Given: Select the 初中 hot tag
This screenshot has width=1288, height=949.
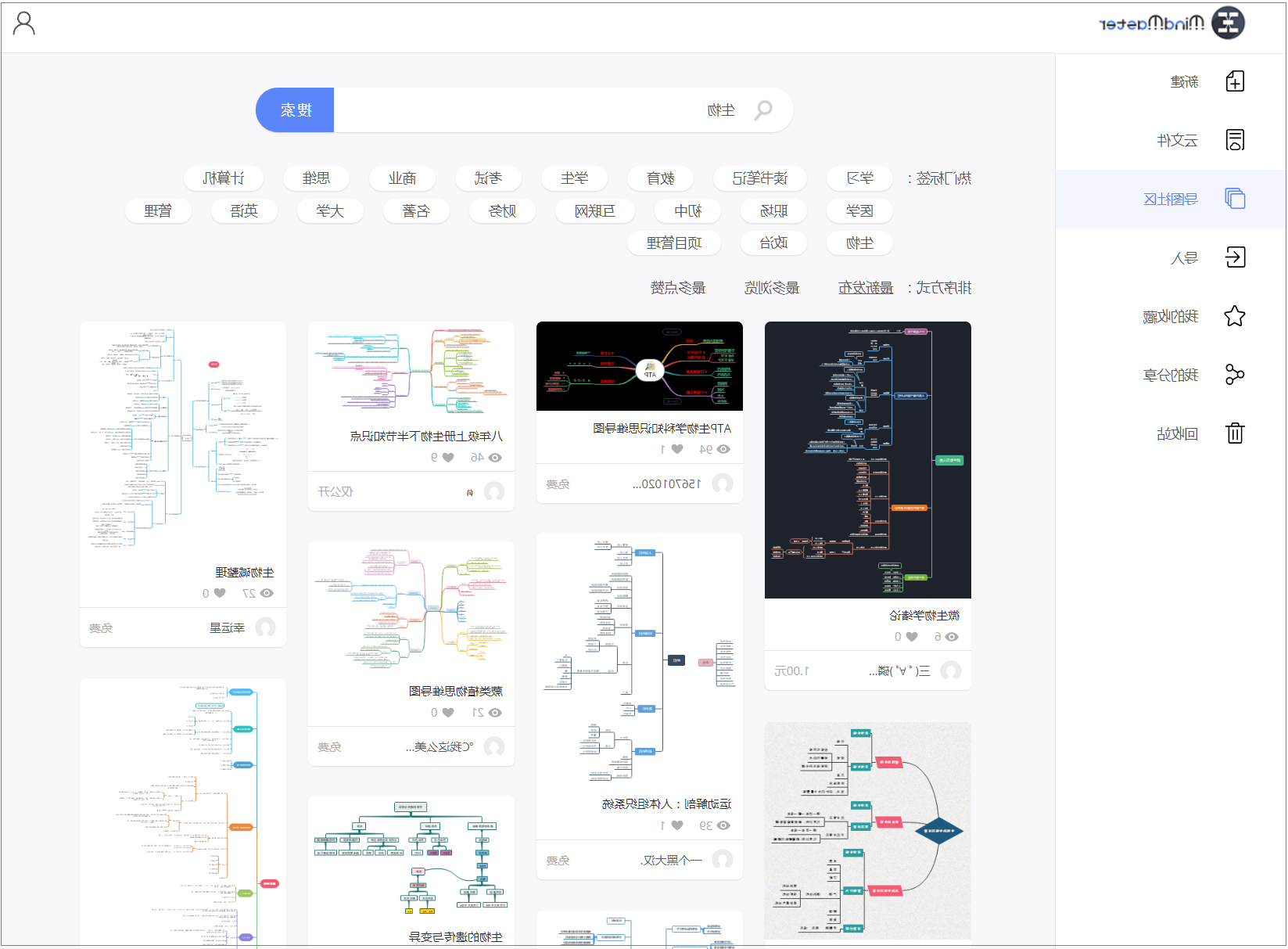Looking at the screenshot, I should coord(687,211).
